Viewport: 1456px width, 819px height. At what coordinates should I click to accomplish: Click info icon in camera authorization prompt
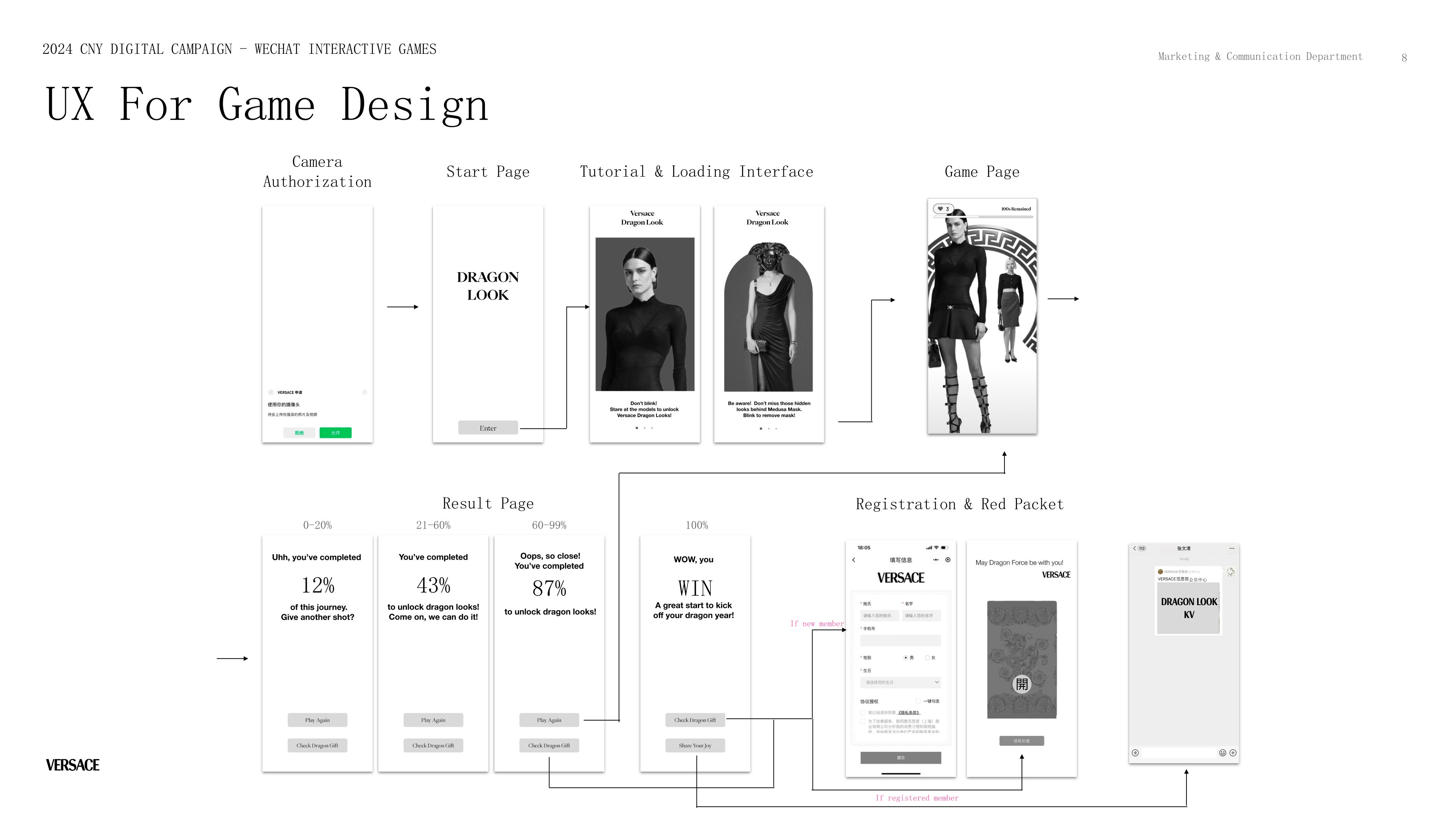(x=364, y=392)
